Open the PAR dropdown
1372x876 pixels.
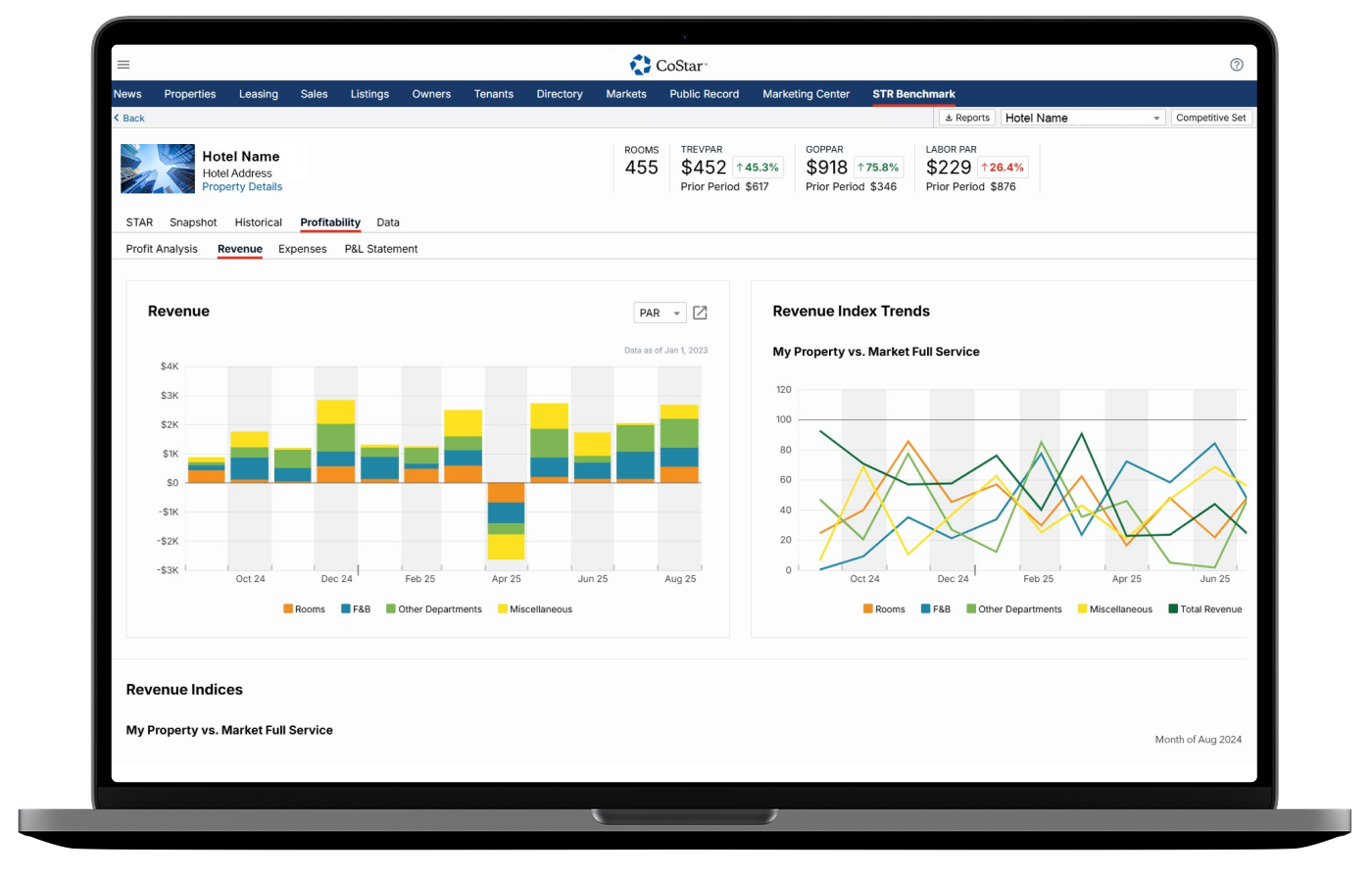660,313
